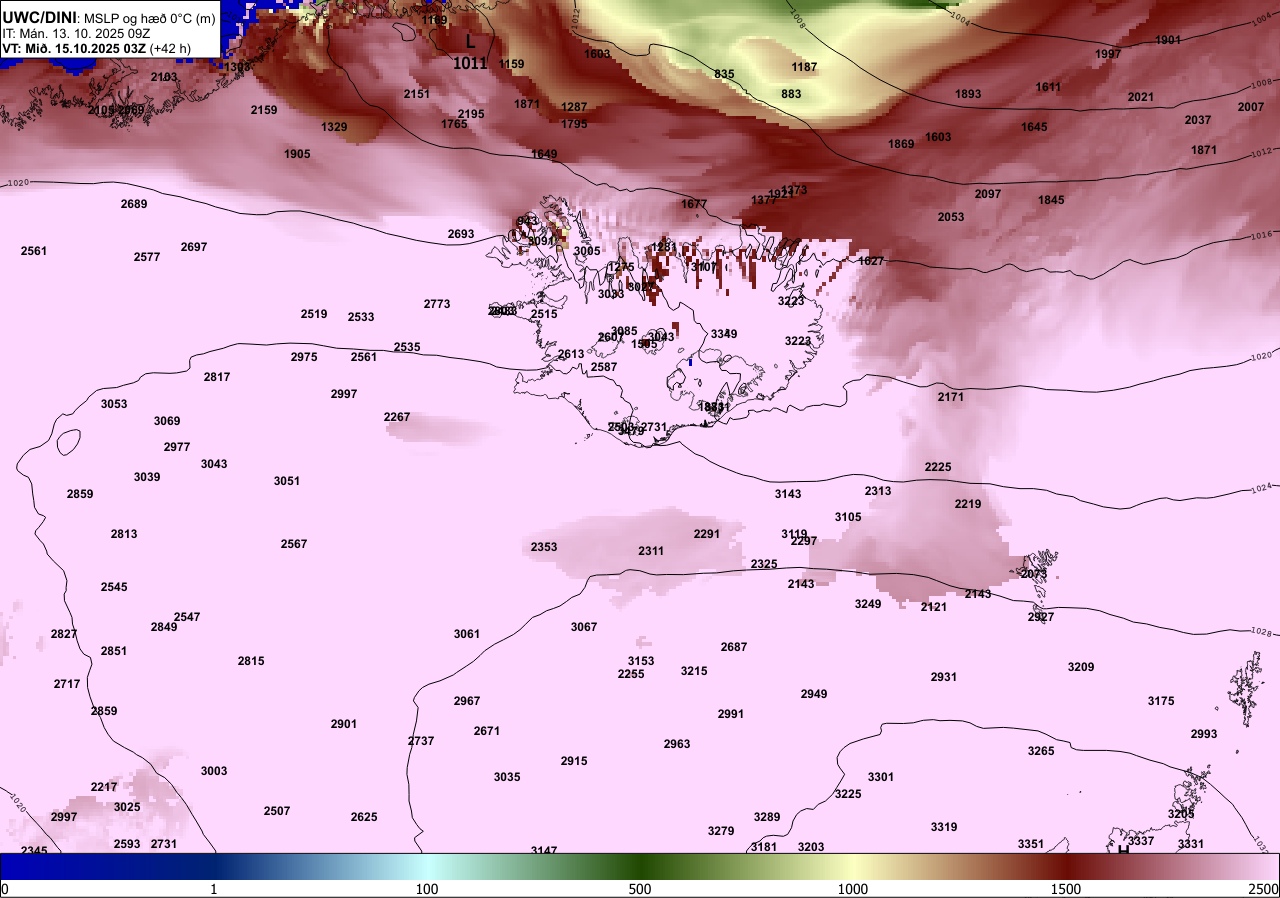Click the map value 2097
Image resolution: width=1280 pixels, height=898 pixels.
point(988,194)
